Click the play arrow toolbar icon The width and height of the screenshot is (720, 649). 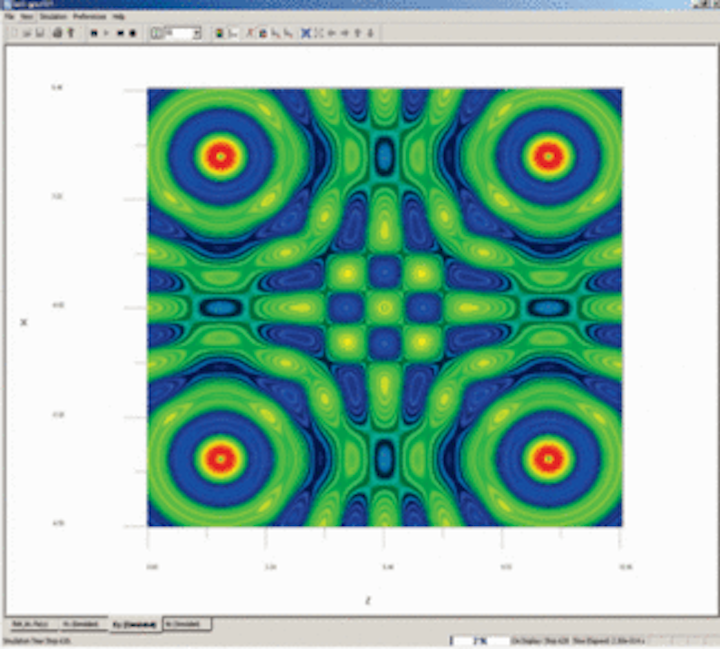tap(107, 33)
